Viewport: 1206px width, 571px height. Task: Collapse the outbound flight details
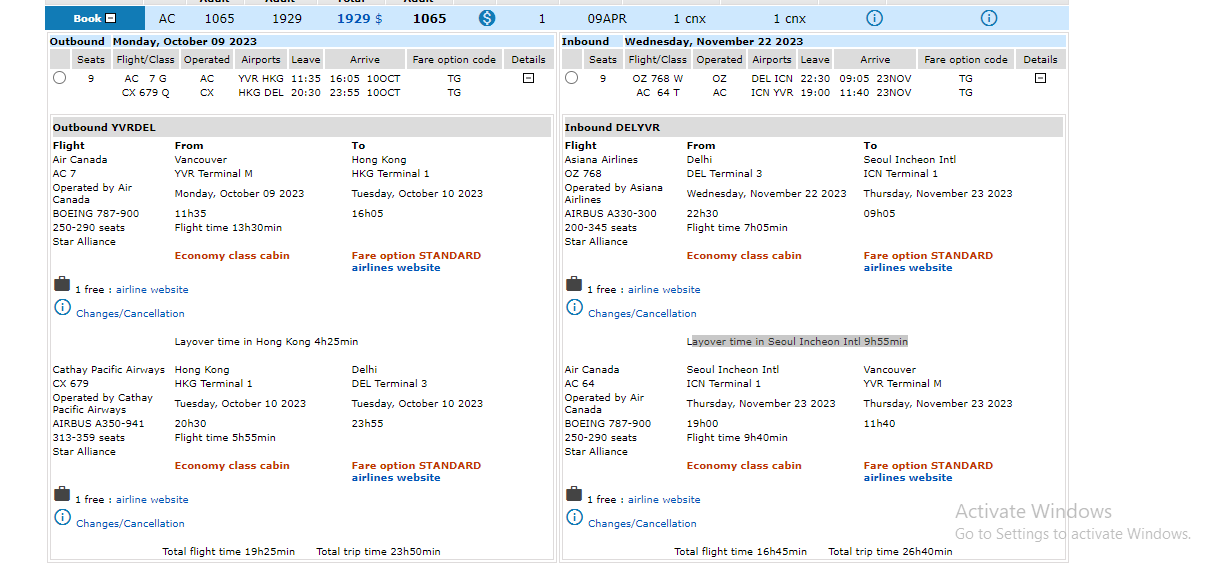pos(528,78)
